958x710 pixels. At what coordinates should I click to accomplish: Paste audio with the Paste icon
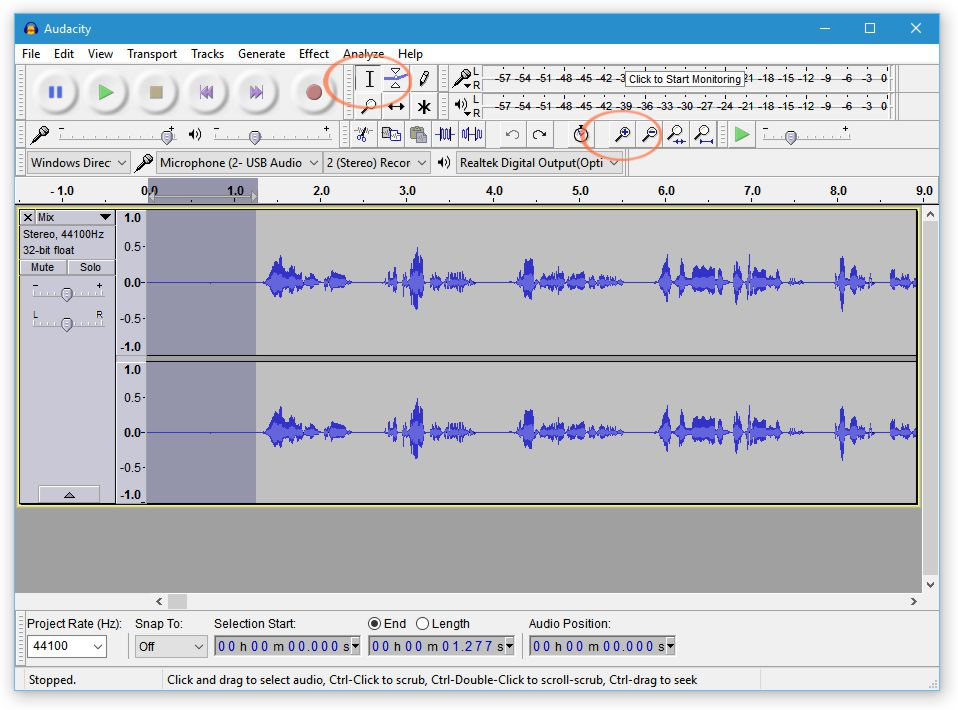[x=418, y=134]
